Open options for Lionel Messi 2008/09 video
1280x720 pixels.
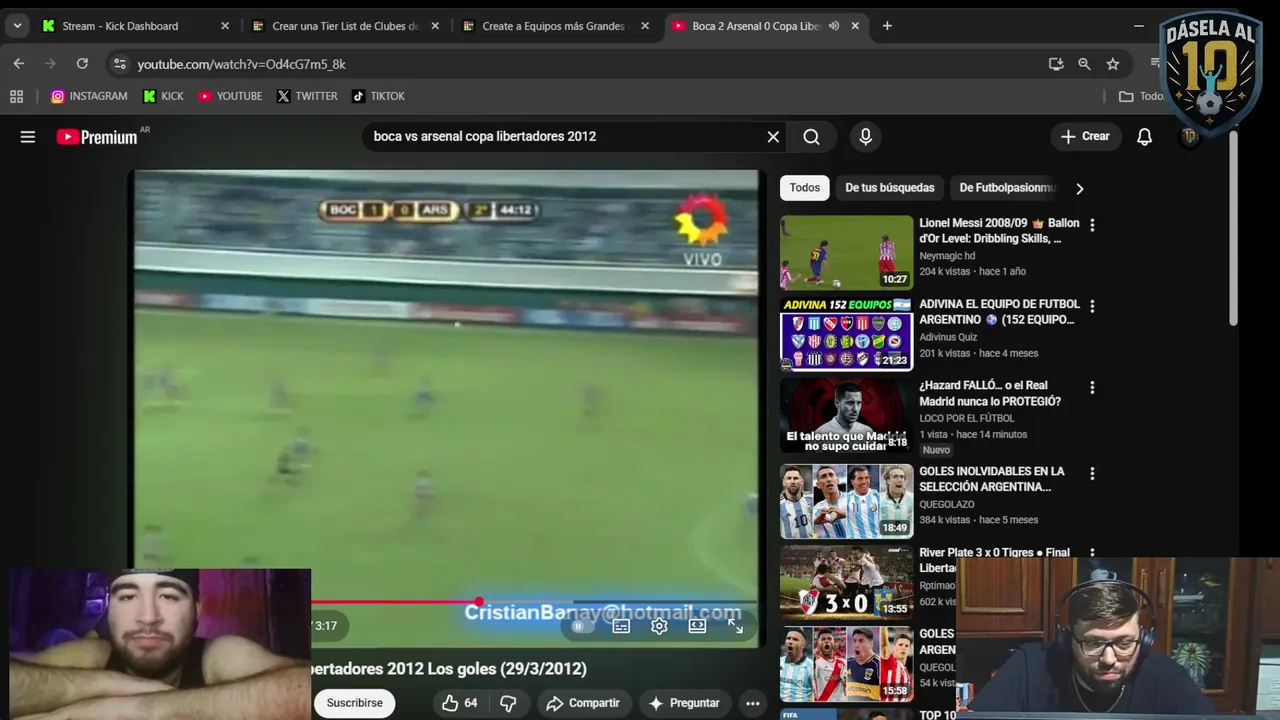coord(1092,225)
